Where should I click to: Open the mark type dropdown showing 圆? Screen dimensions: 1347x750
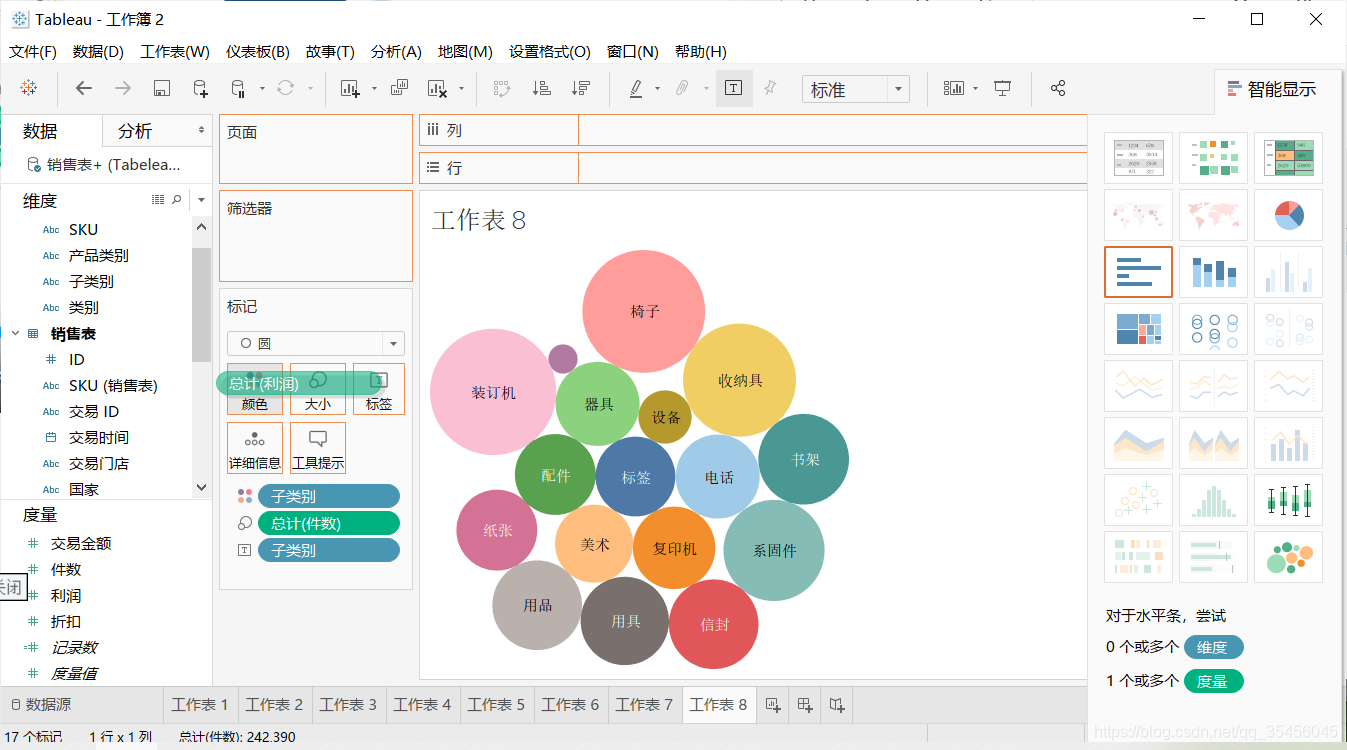click(316, 343)
